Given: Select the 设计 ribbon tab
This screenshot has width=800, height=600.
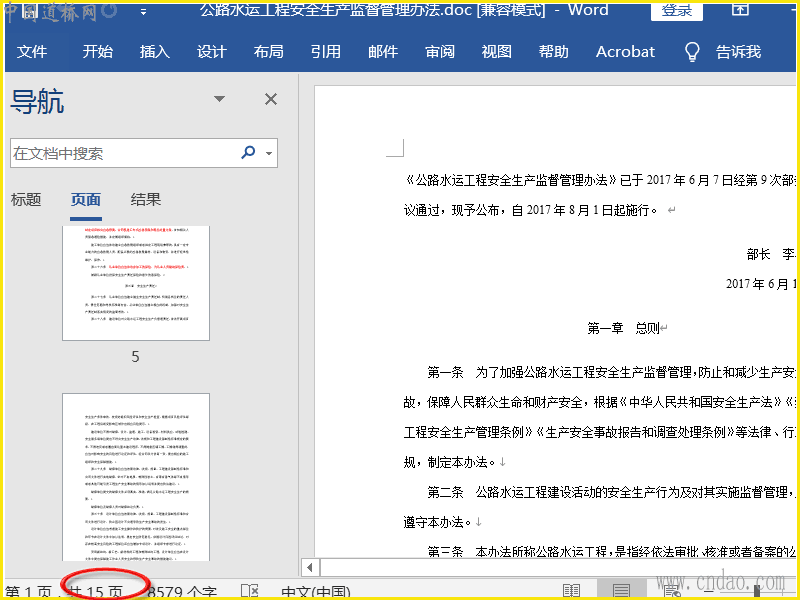Looking at the screenshot, I should click(212, 52).
